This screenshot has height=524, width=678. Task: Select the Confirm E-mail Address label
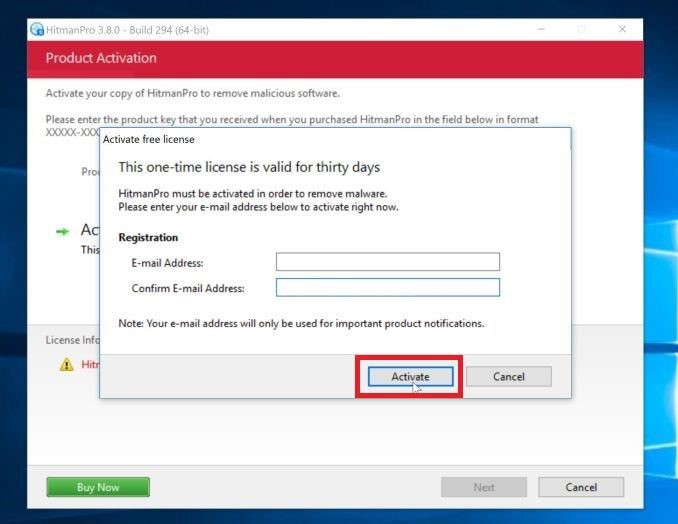(x=188, y=289)
